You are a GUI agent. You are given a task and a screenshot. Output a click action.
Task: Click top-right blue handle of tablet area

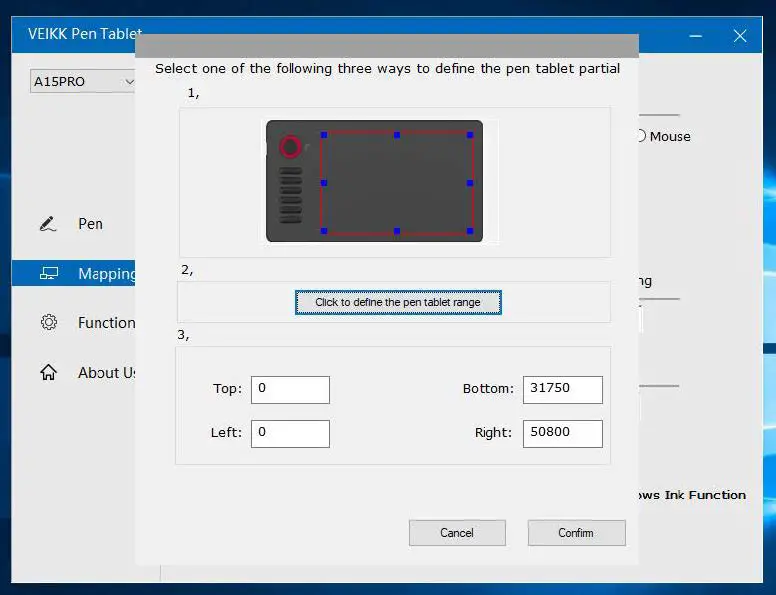tap(470, 135)
